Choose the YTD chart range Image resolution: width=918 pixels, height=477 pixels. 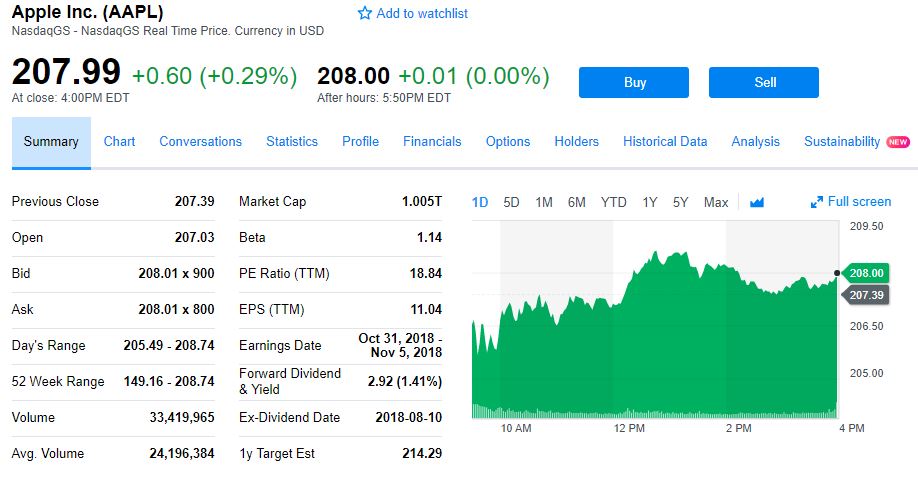(x=613, y=202)
